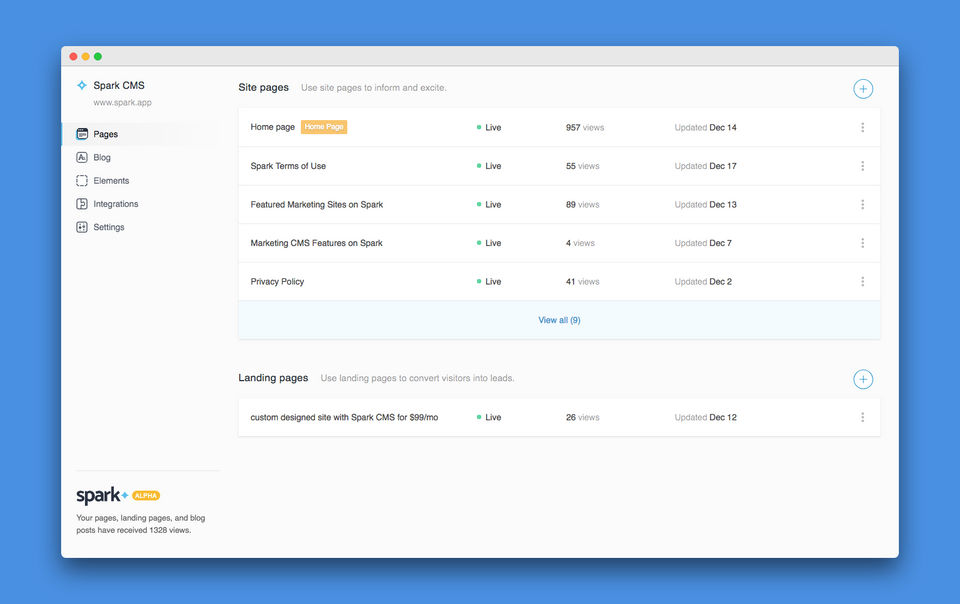This screenshot has height=604, width=960.
Task: Open the Home page entry
Action: [272, 127]
